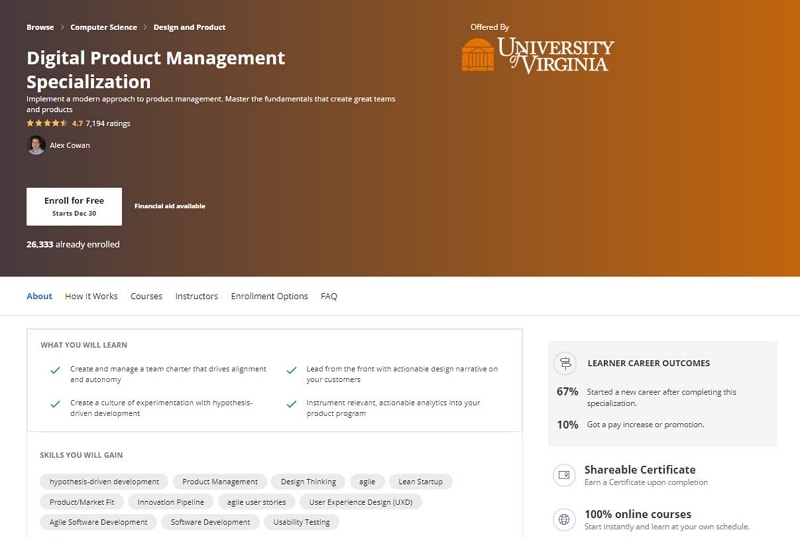Click the 7,194 ratings text
This screenshot has width=800, height=538.
tap(108, 124)
